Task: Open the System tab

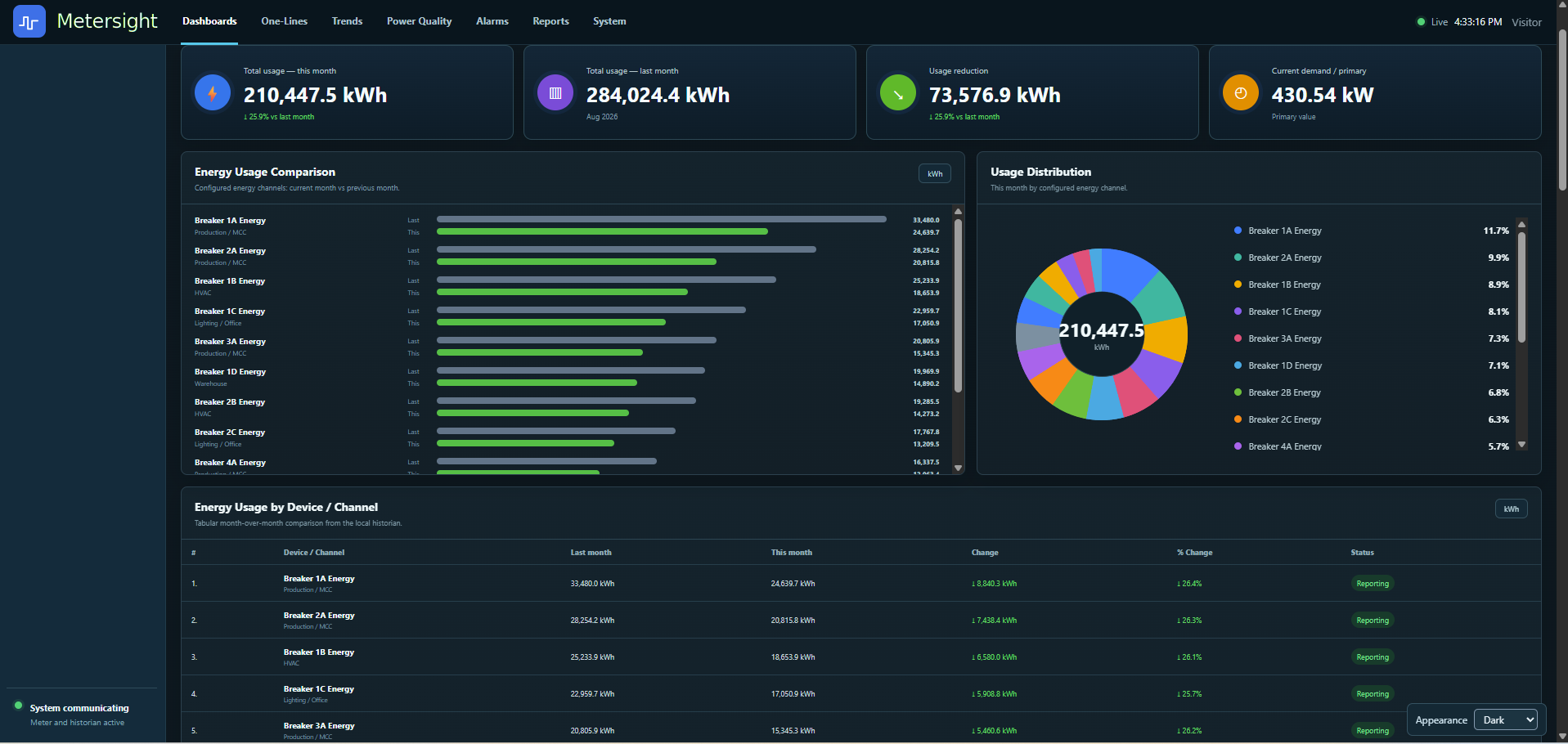Action: point(609,21)
